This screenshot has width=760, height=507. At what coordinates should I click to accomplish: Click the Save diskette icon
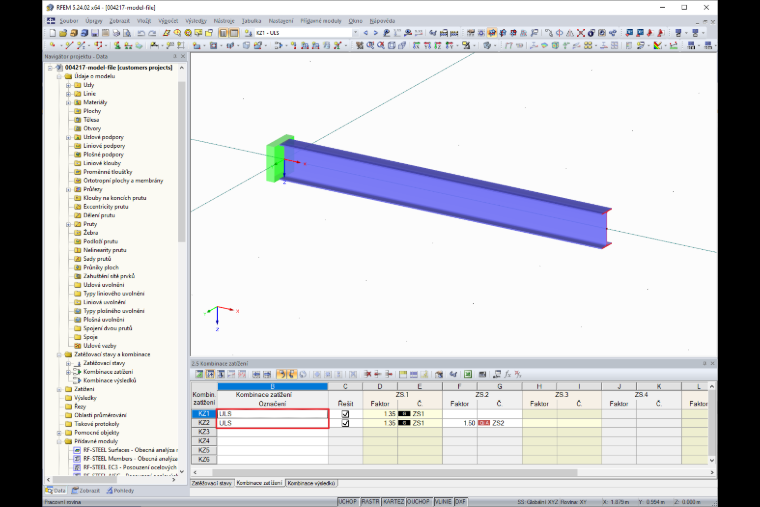pos(95,33)
